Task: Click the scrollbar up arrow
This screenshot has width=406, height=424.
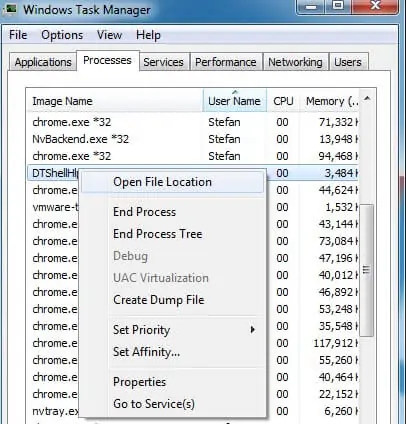Action: [367, 99]
